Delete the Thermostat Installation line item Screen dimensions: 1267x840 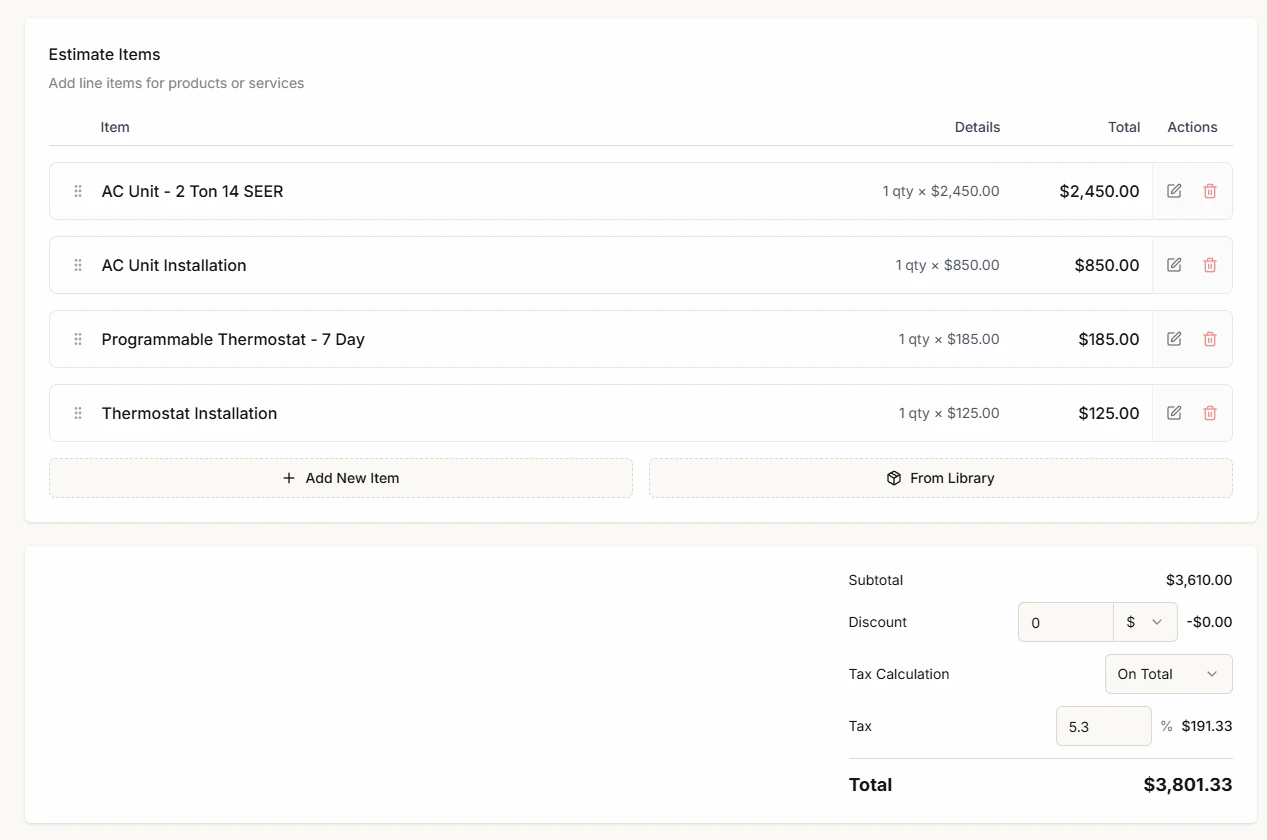pyautogui.click(x=1210, y=413)
